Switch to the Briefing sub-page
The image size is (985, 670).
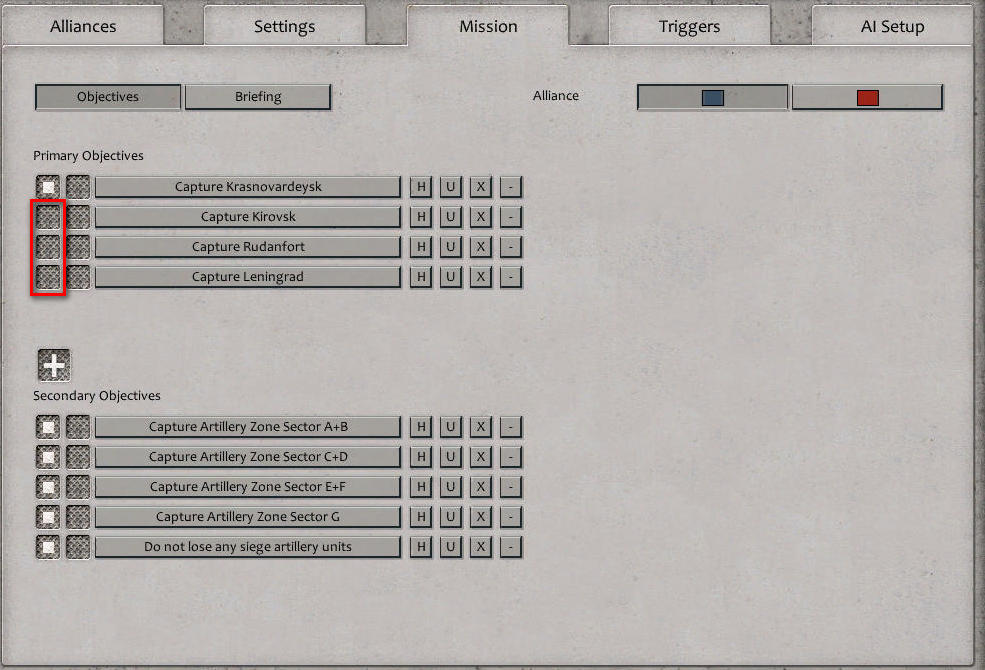(258, 97)
